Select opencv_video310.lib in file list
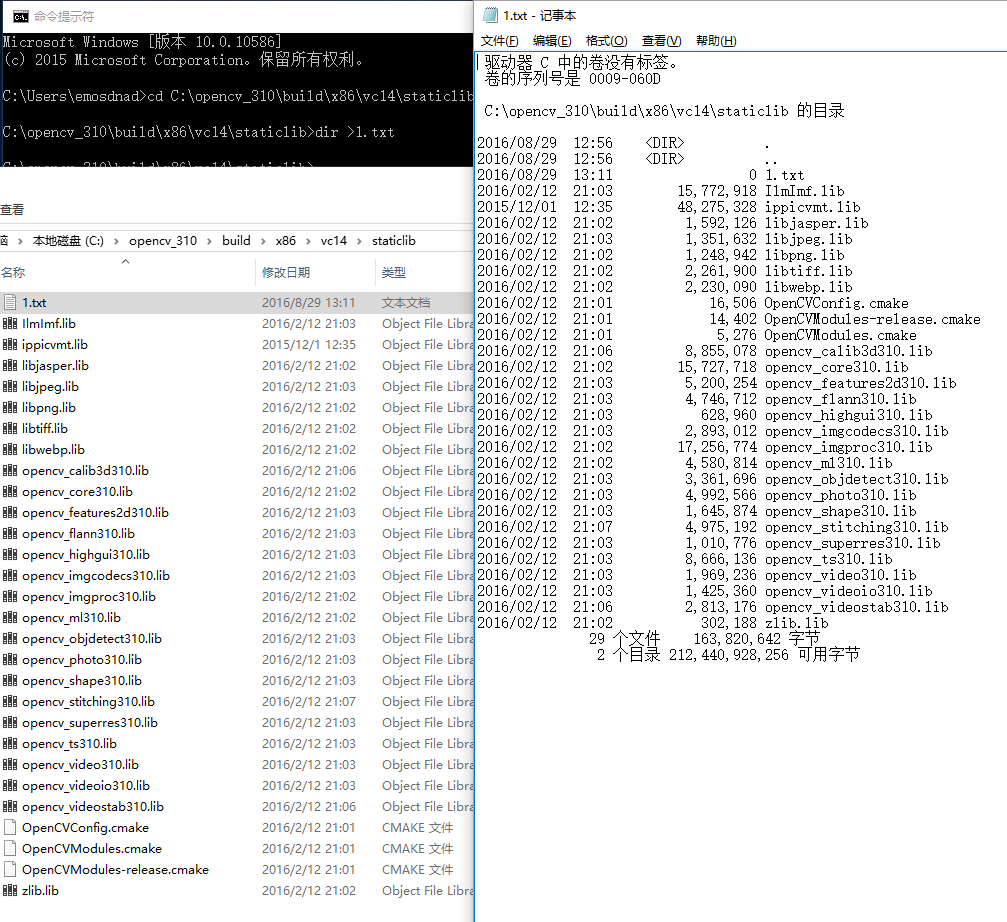 80,765
